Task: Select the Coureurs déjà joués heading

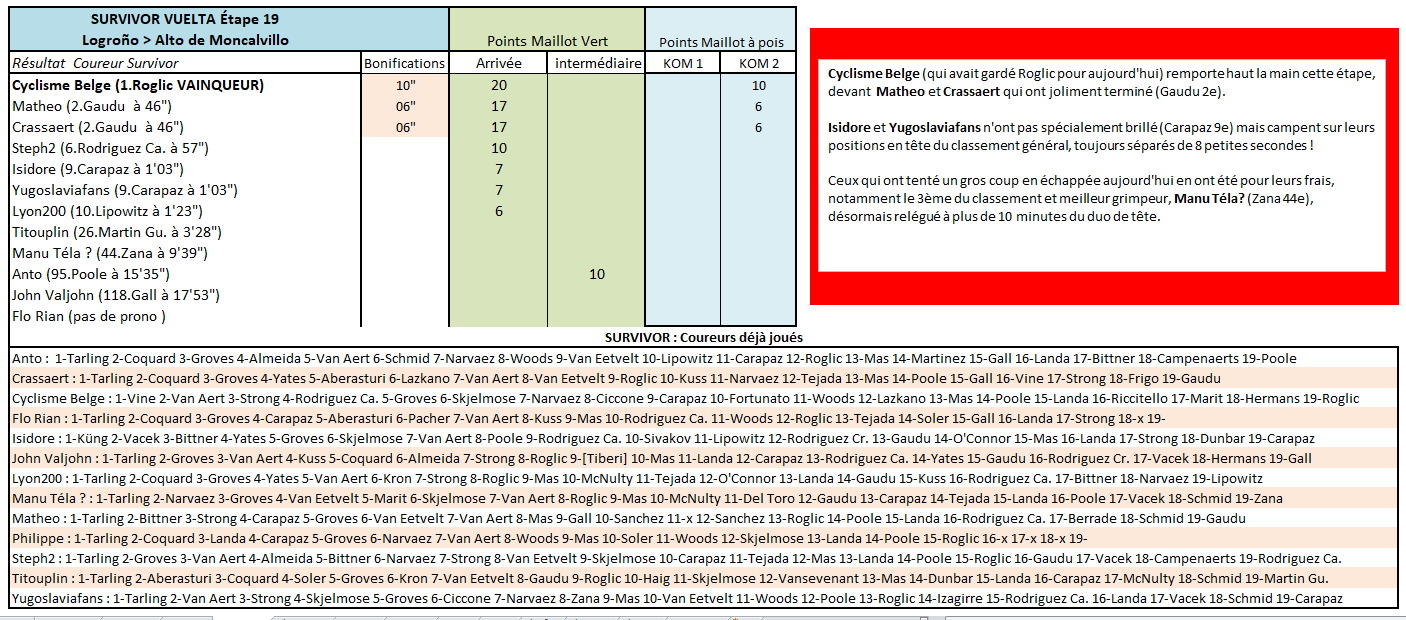Action: coord(703,338)
